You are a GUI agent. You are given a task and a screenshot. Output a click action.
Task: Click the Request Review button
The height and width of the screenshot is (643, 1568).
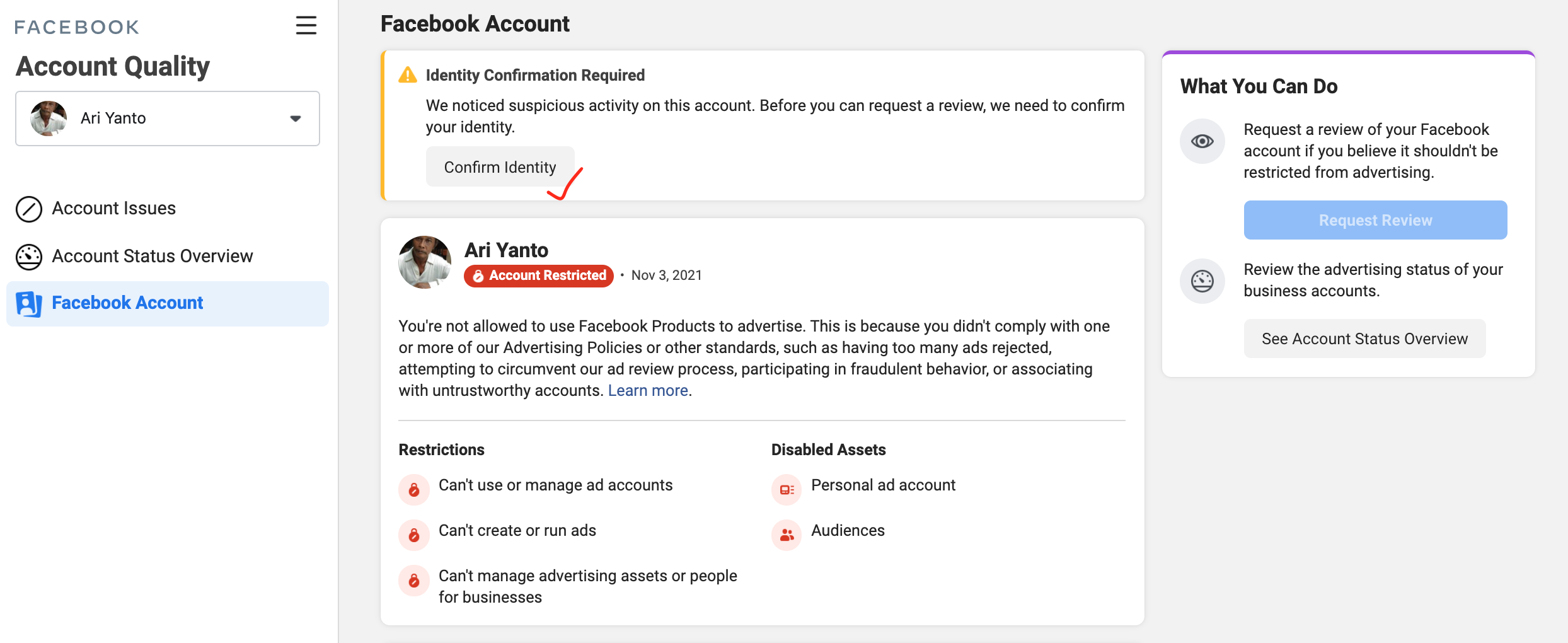pos(1375,220)
